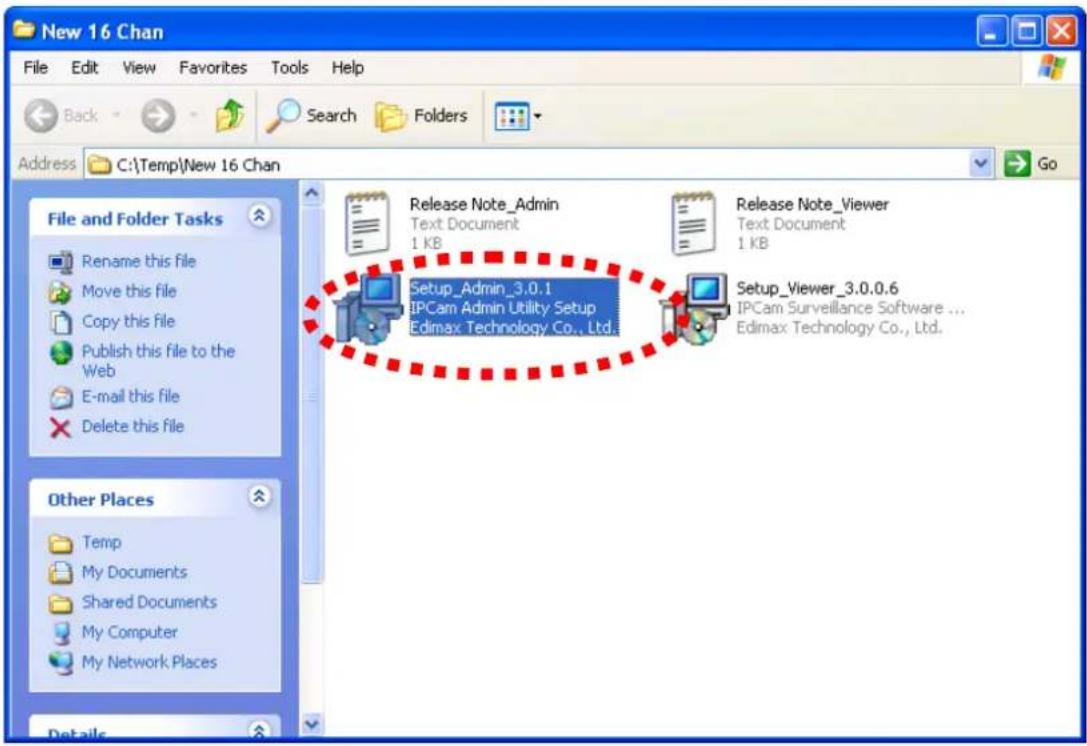Open the Edit menu

point(85,68)
